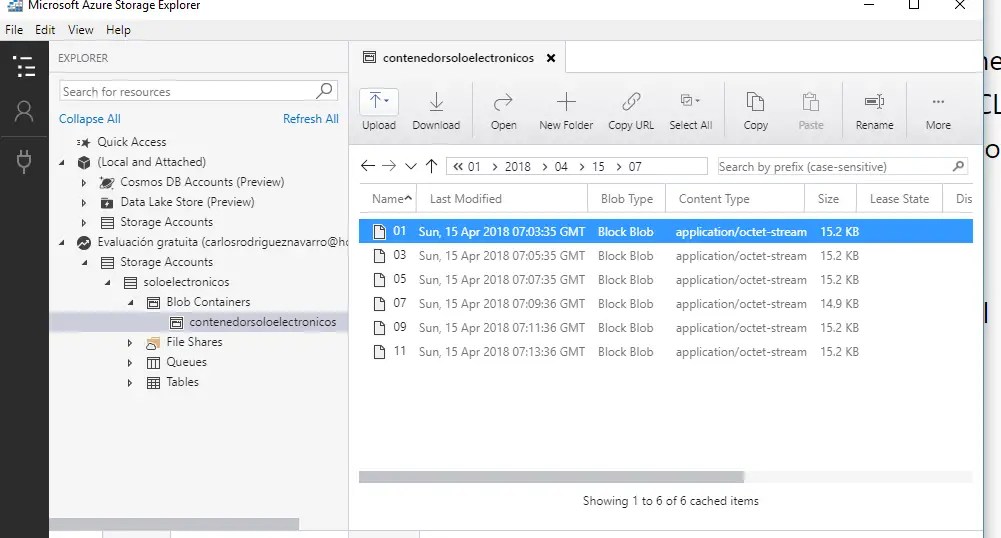Open the View menu
The image size is (1001, 538).
coord(80,30)
